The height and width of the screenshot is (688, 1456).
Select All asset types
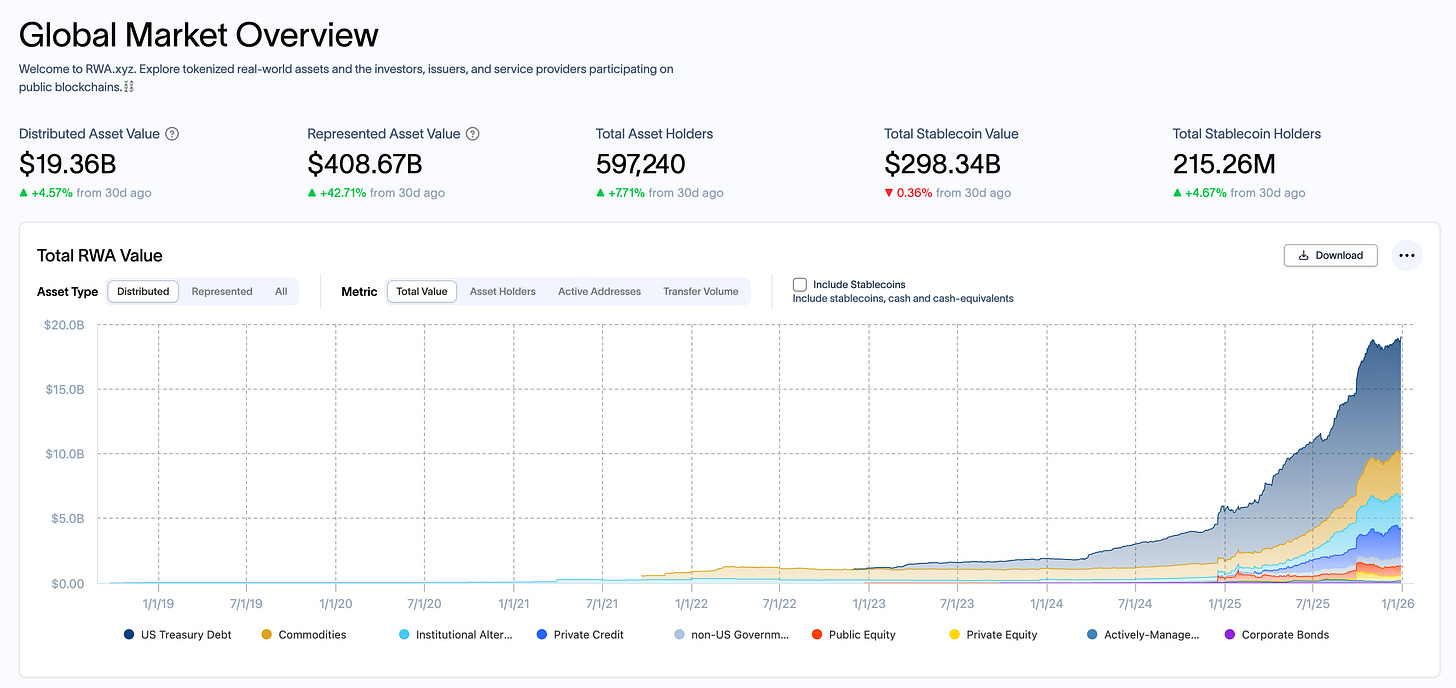(281, 291)
